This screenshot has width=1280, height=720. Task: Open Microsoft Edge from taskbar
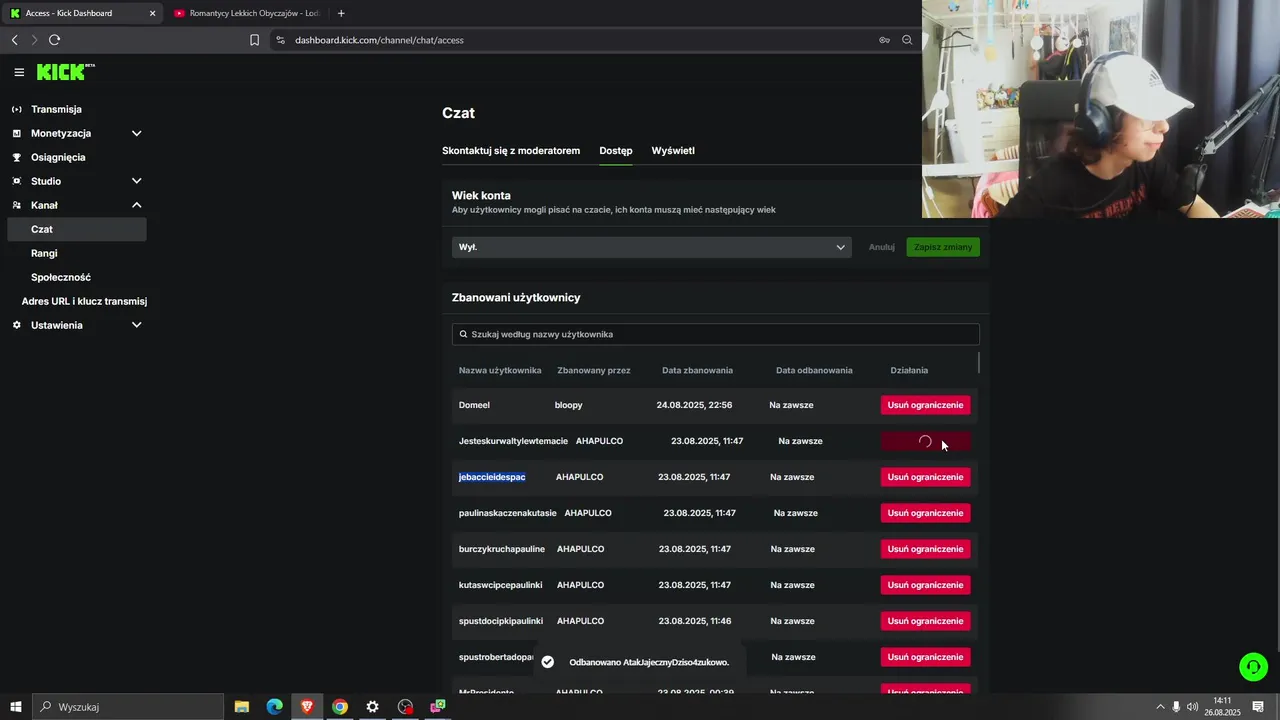click(274, 707)
